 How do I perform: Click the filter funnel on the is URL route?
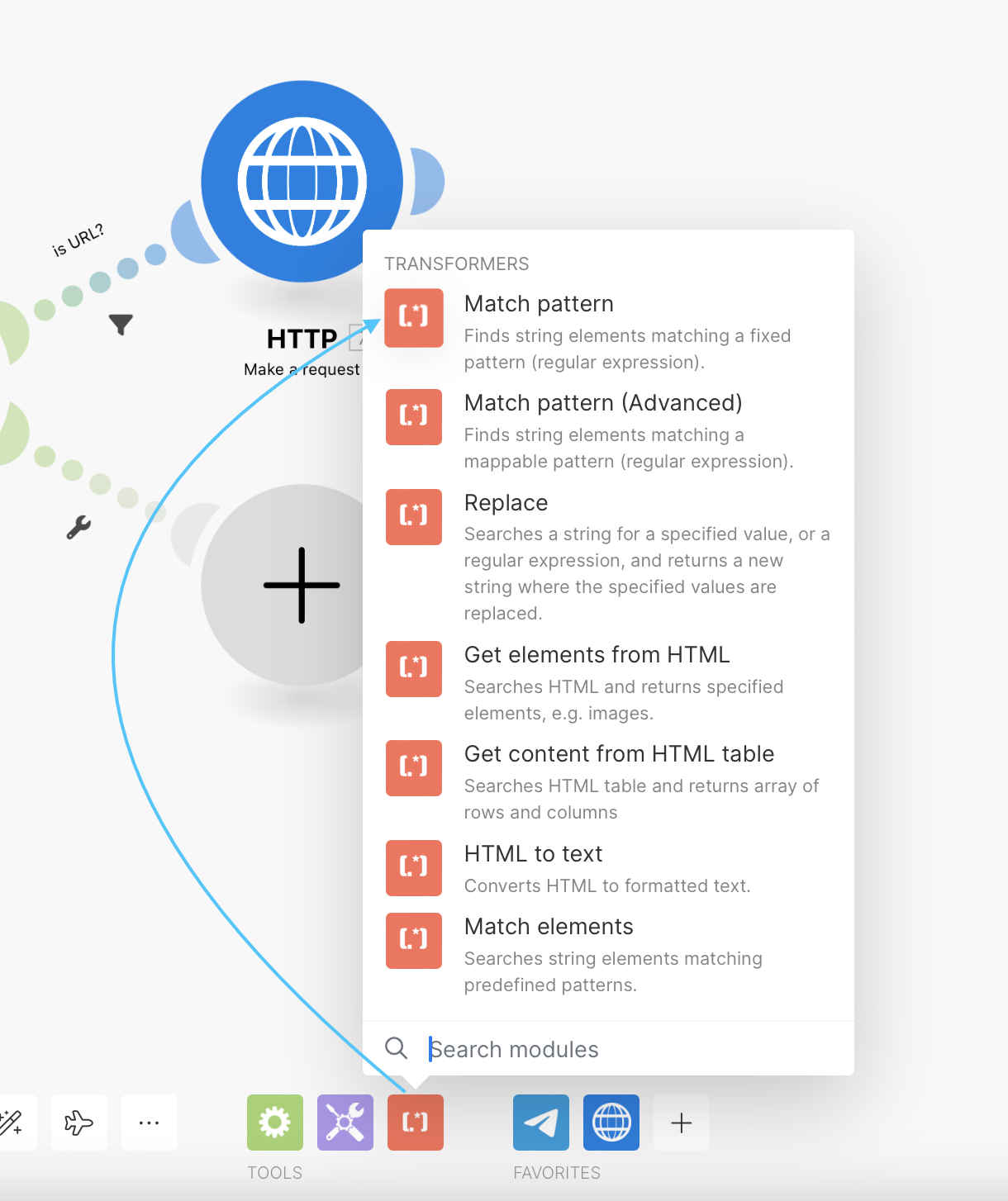pyautogui.click(x=121, y=324)
